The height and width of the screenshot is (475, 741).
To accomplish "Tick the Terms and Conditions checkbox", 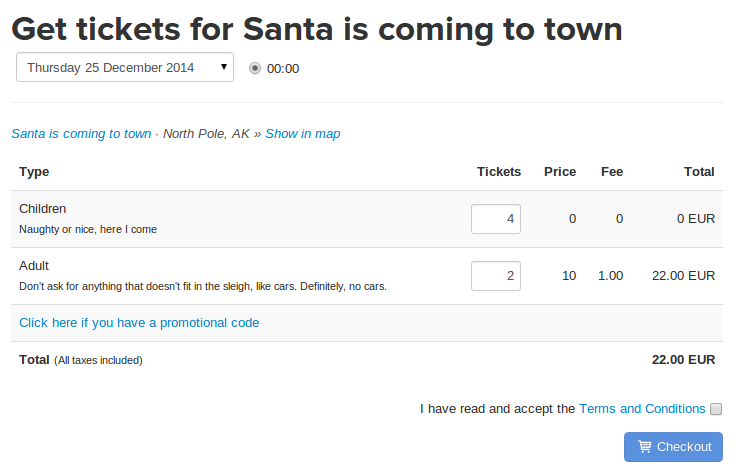I will pyautogui.click(x=715, y=409).
